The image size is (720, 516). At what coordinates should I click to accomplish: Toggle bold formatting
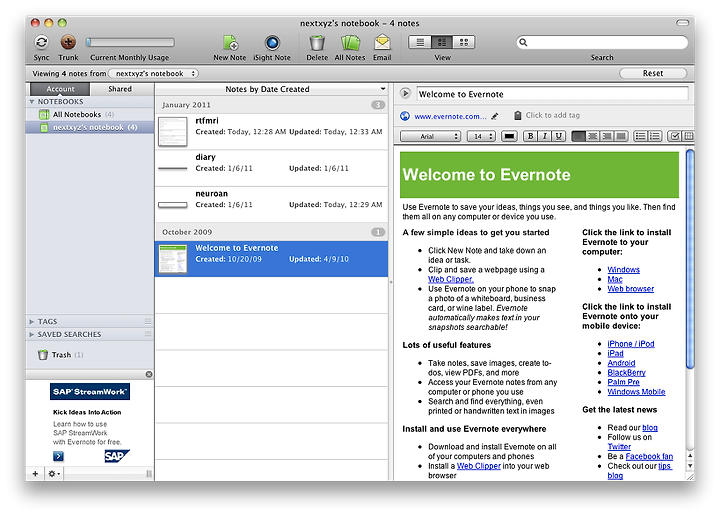pyautogui.click(x=530, y=136)
